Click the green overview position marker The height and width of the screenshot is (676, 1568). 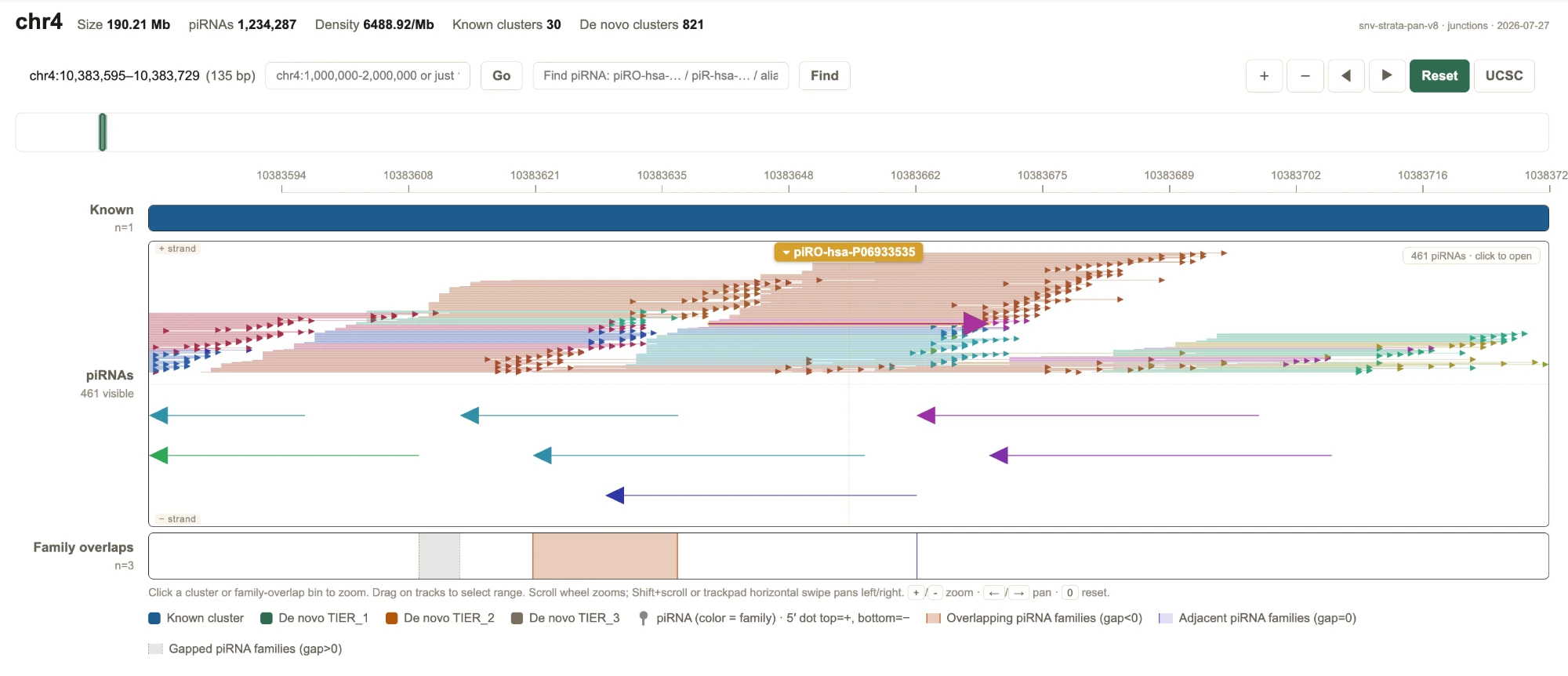click(103, 132)
